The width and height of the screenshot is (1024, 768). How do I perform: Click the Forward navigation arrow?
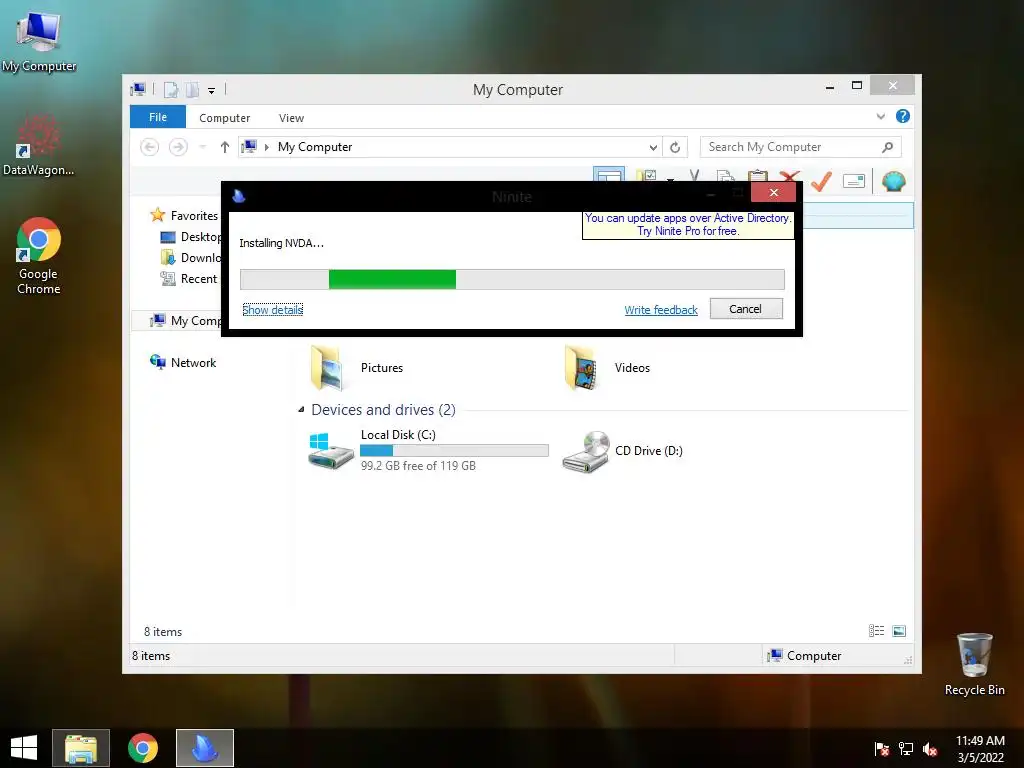click(x=178, y=147)
